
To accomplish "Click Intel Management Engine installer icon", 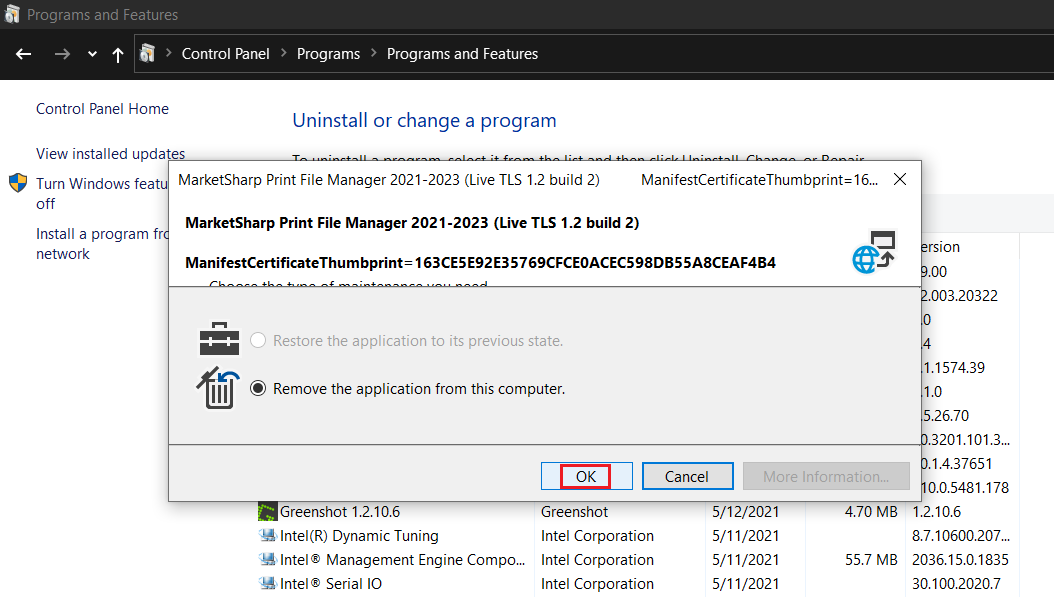I will point(268,559).
